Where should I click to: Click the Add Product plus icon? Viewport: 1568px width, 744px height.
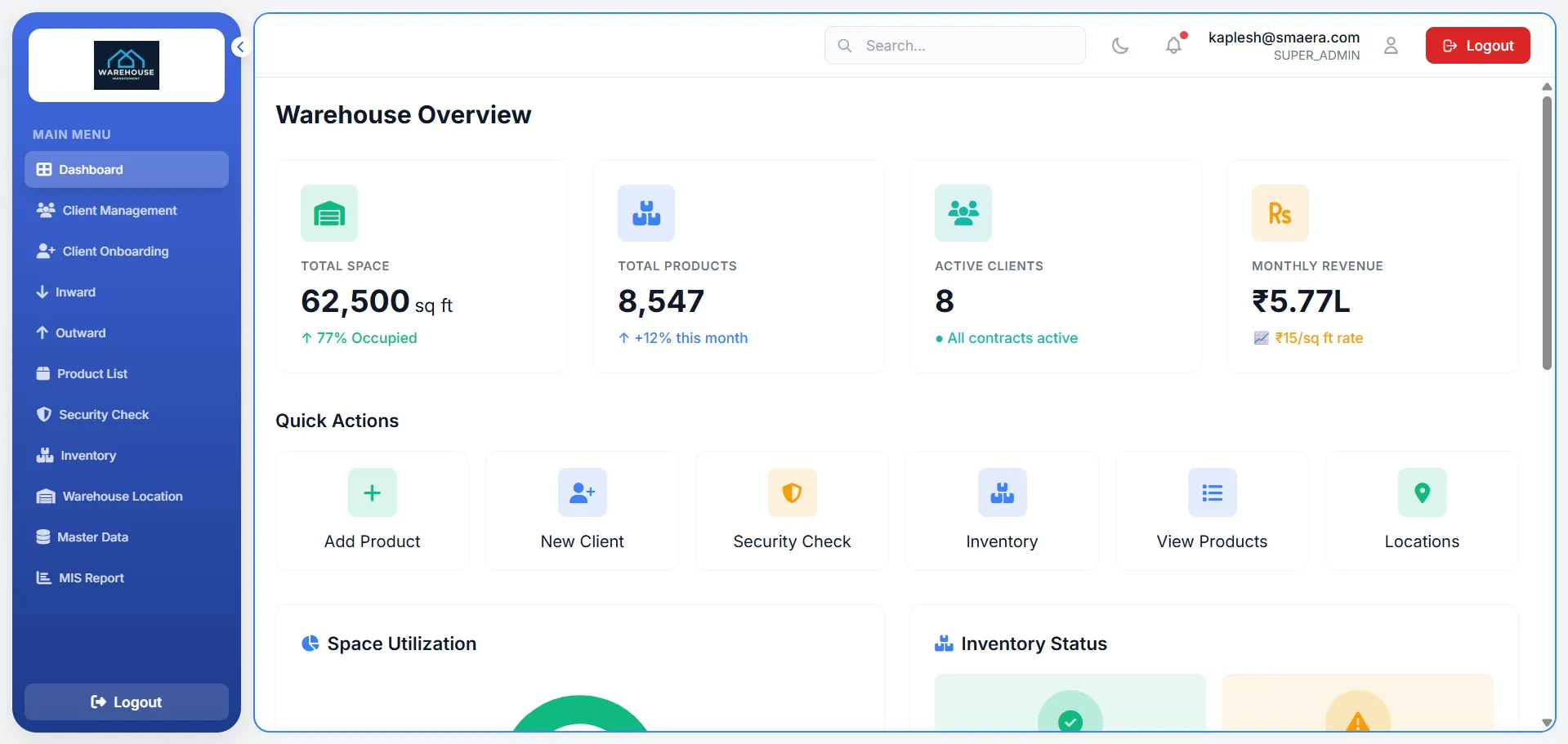(372, 492)
